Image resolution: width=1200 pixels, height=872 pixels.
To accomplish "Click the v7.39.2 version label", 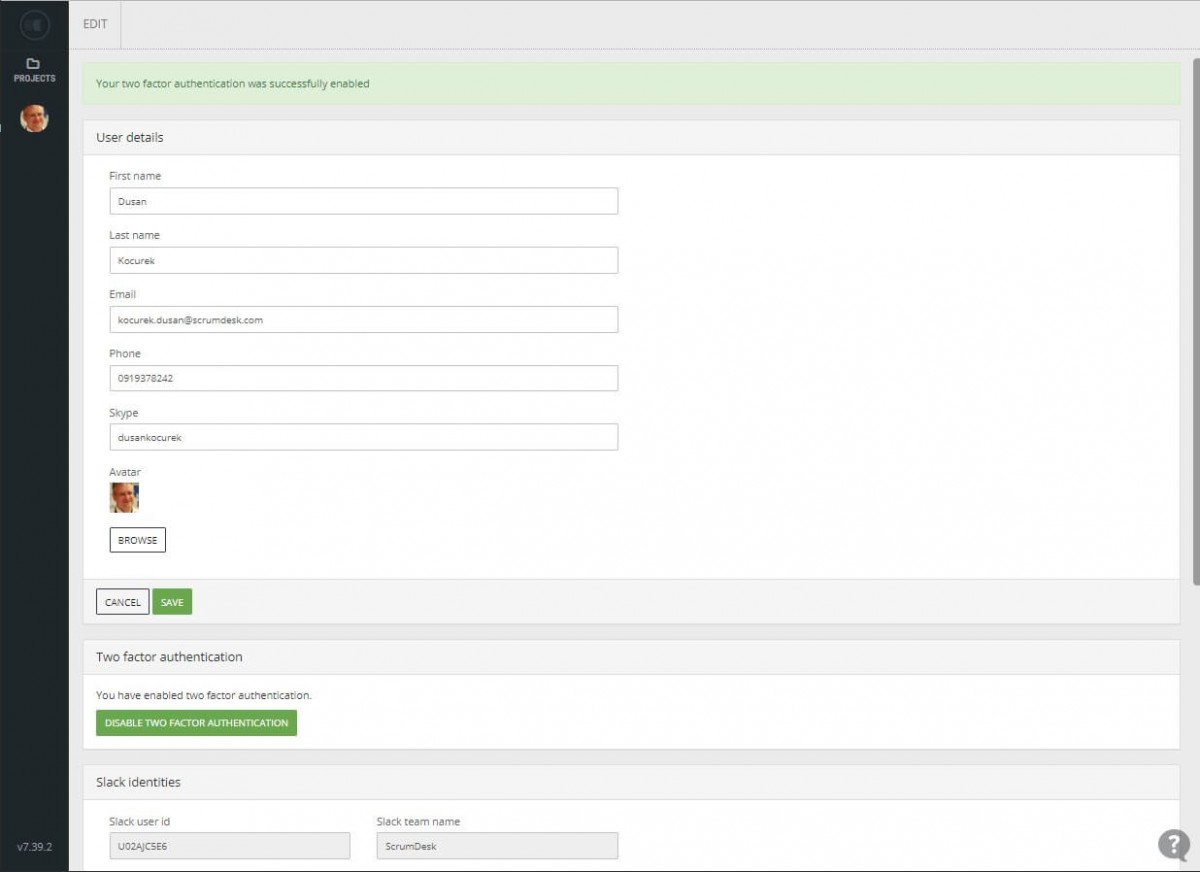I will tap(34, 847).
